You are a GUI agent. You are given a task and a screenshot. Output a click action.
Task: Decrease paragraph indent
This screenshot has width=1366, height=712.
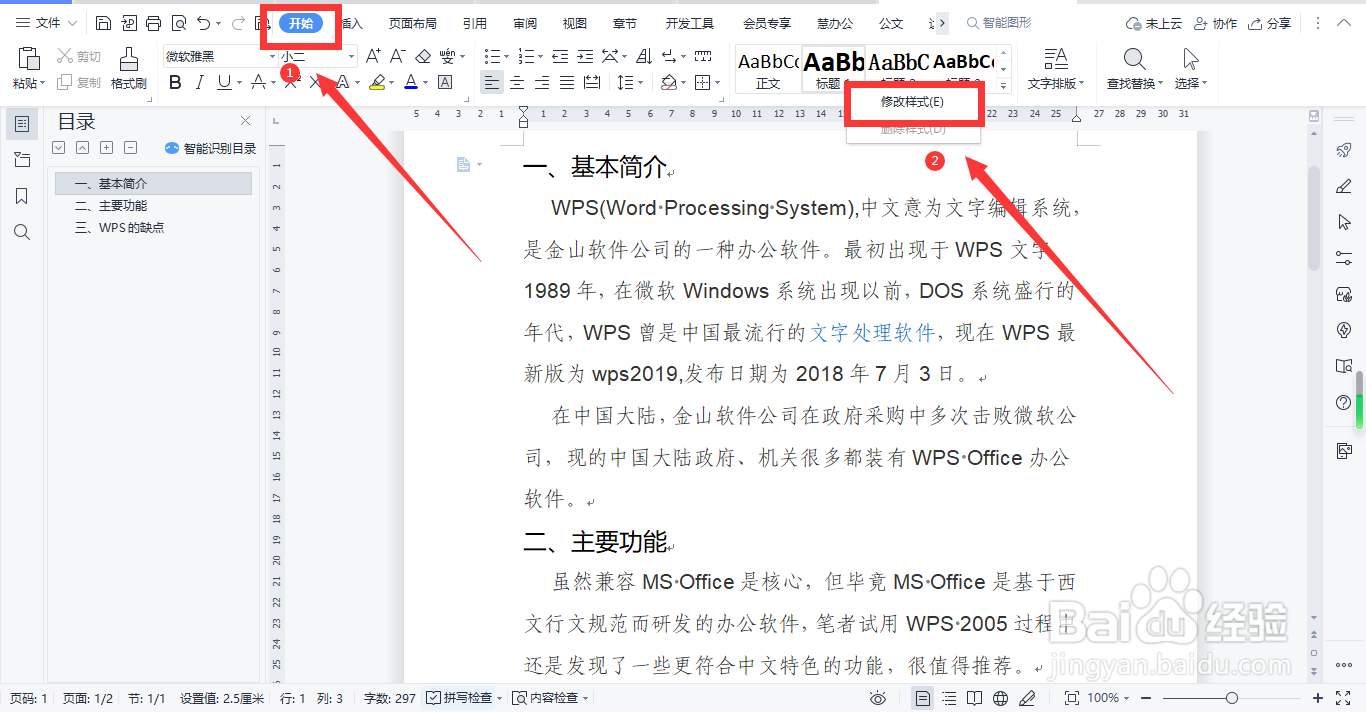coord(559,57)
